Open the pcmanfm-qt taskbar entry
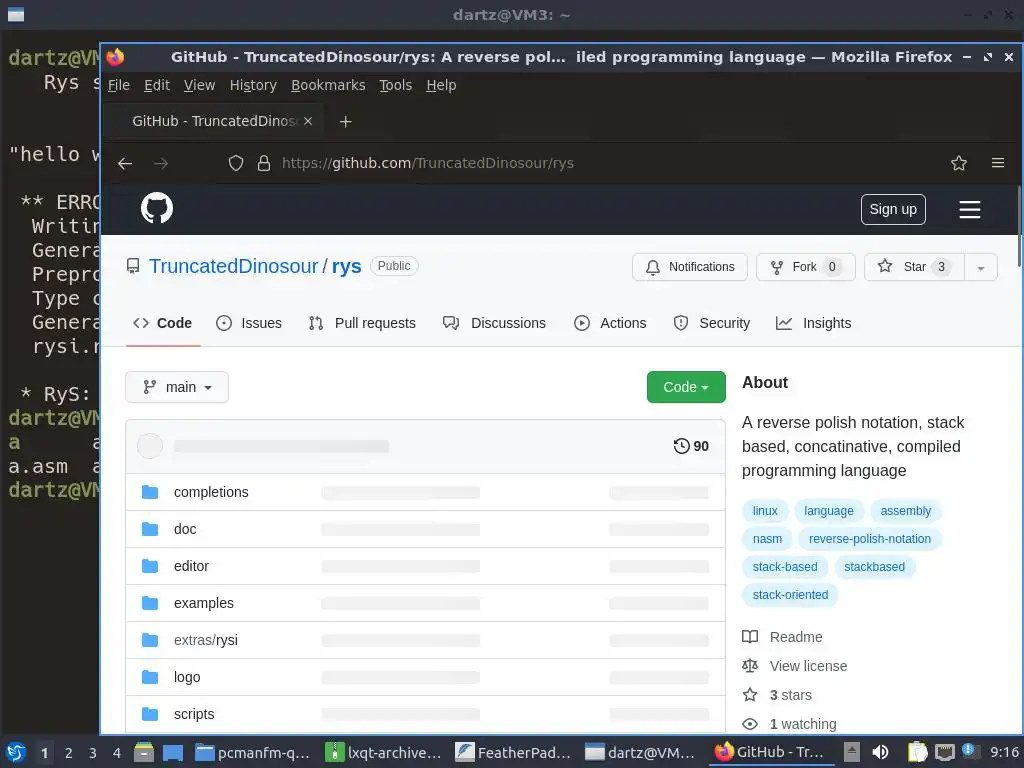The image size is (1024, 768). pos(253,753)
